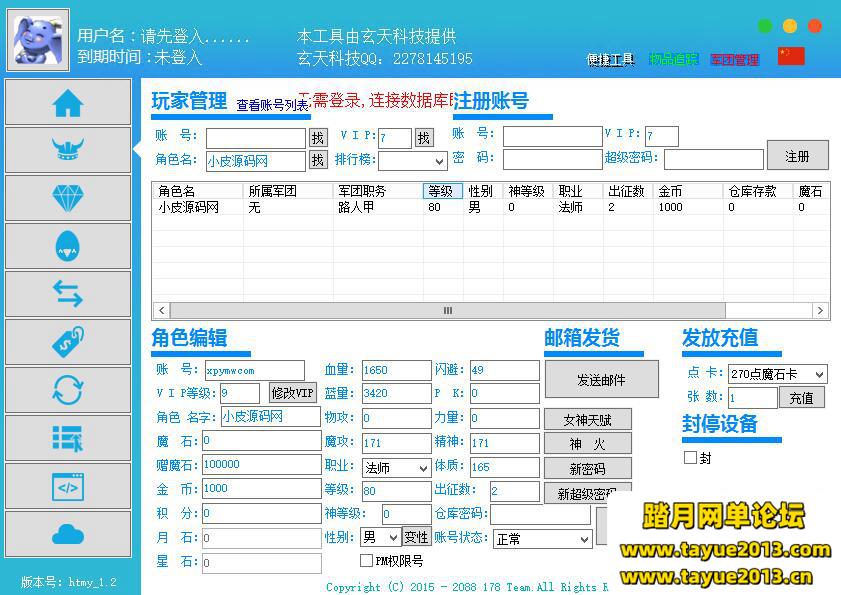Select the price tag sidebar icon

click(68, 342)
